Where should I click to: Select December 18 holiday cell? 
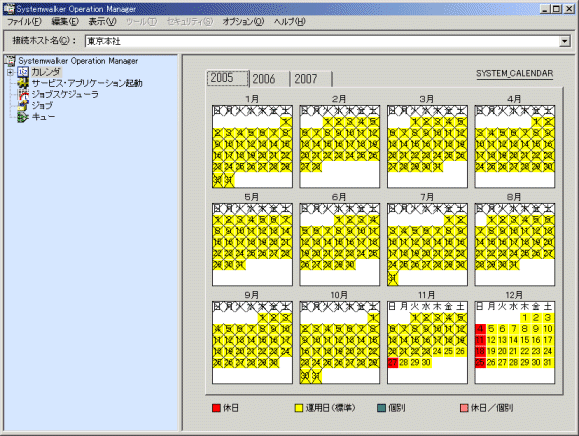coord(480,351)
